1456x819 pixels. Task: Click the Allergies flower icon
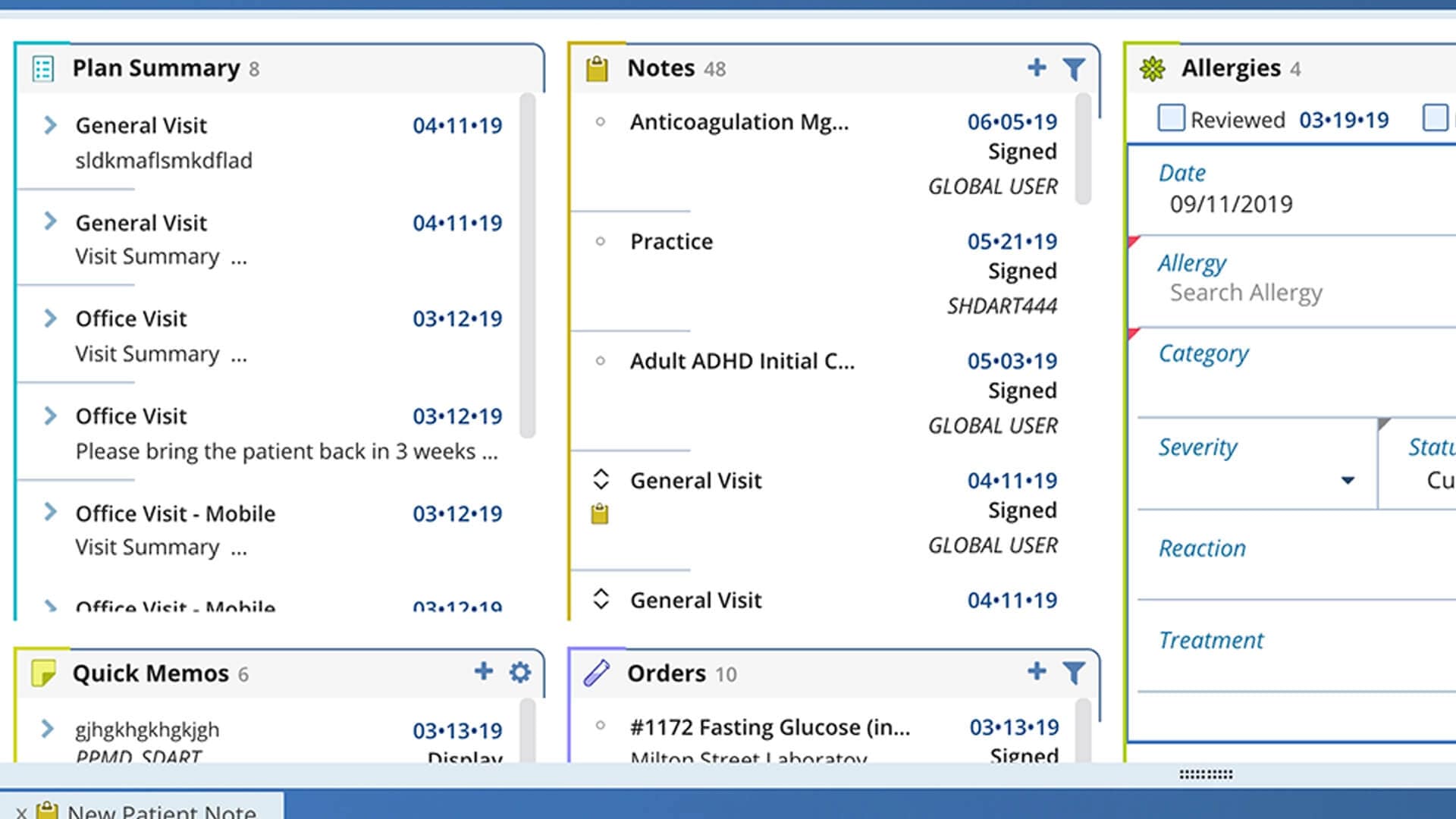pos(1153,67)
